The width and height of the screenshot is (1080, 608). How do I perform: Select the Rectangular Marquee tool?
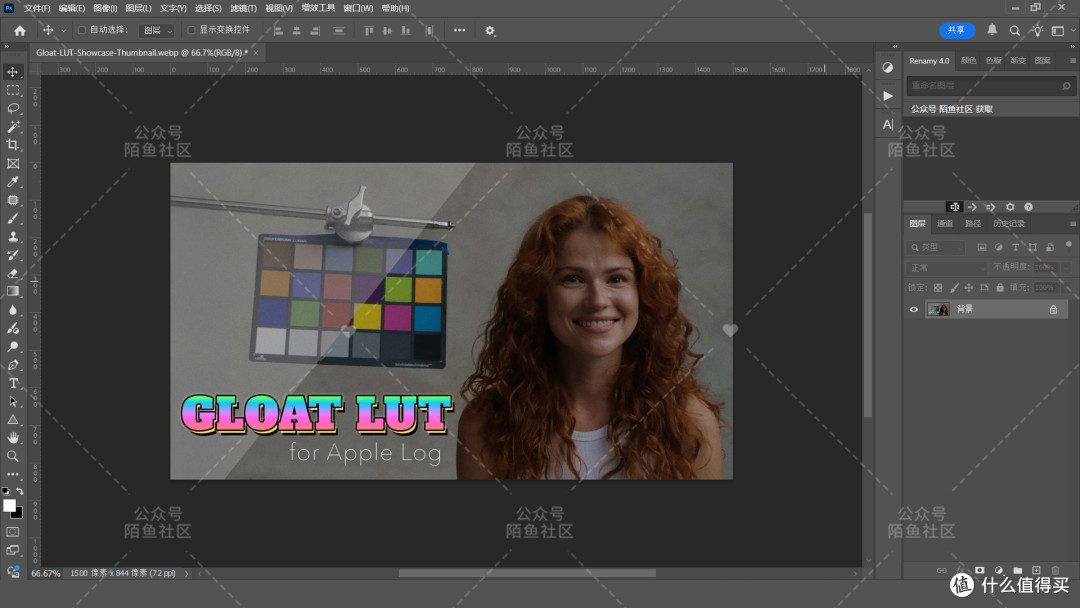[13, 90]
